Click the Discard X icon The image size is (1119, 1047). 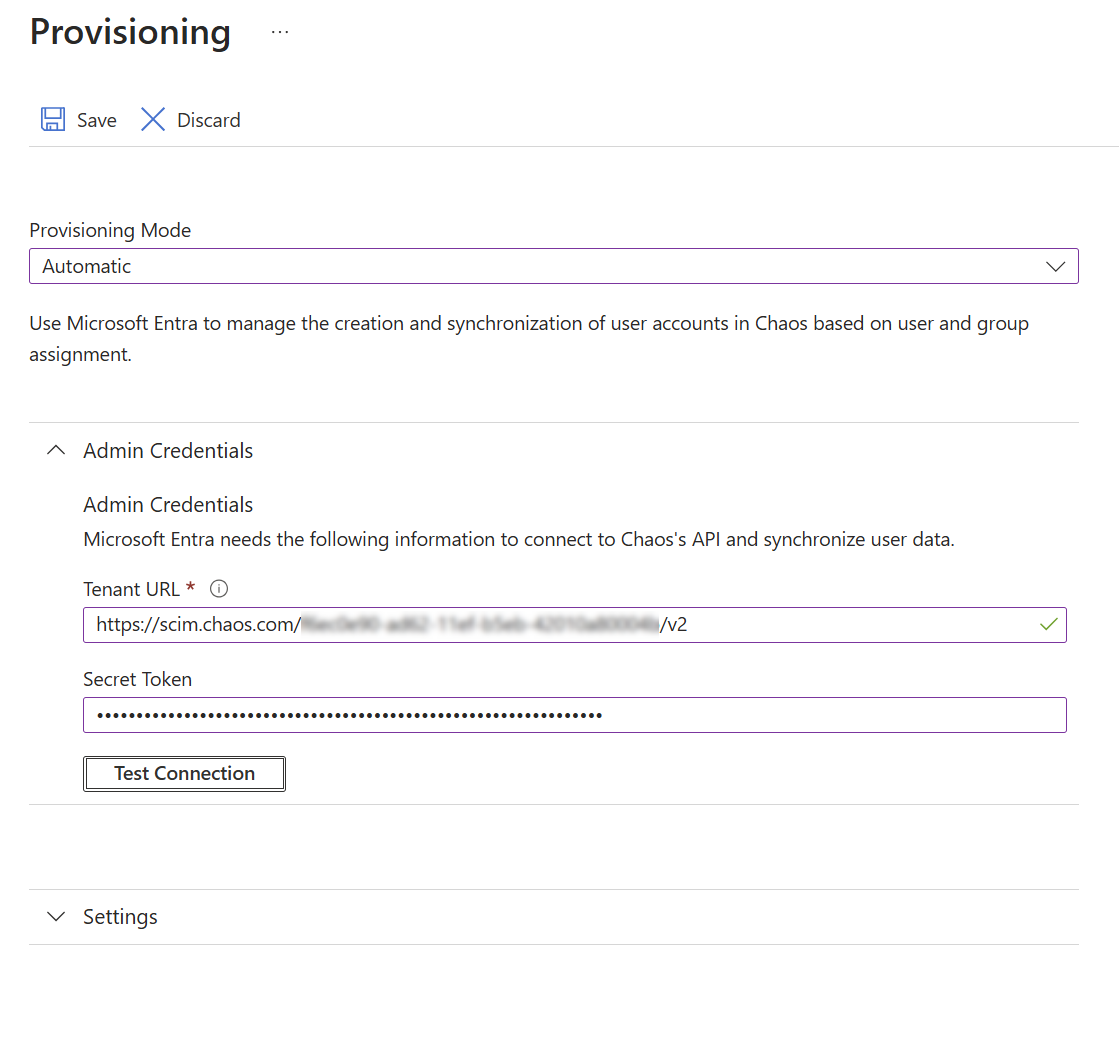[153, 119]
